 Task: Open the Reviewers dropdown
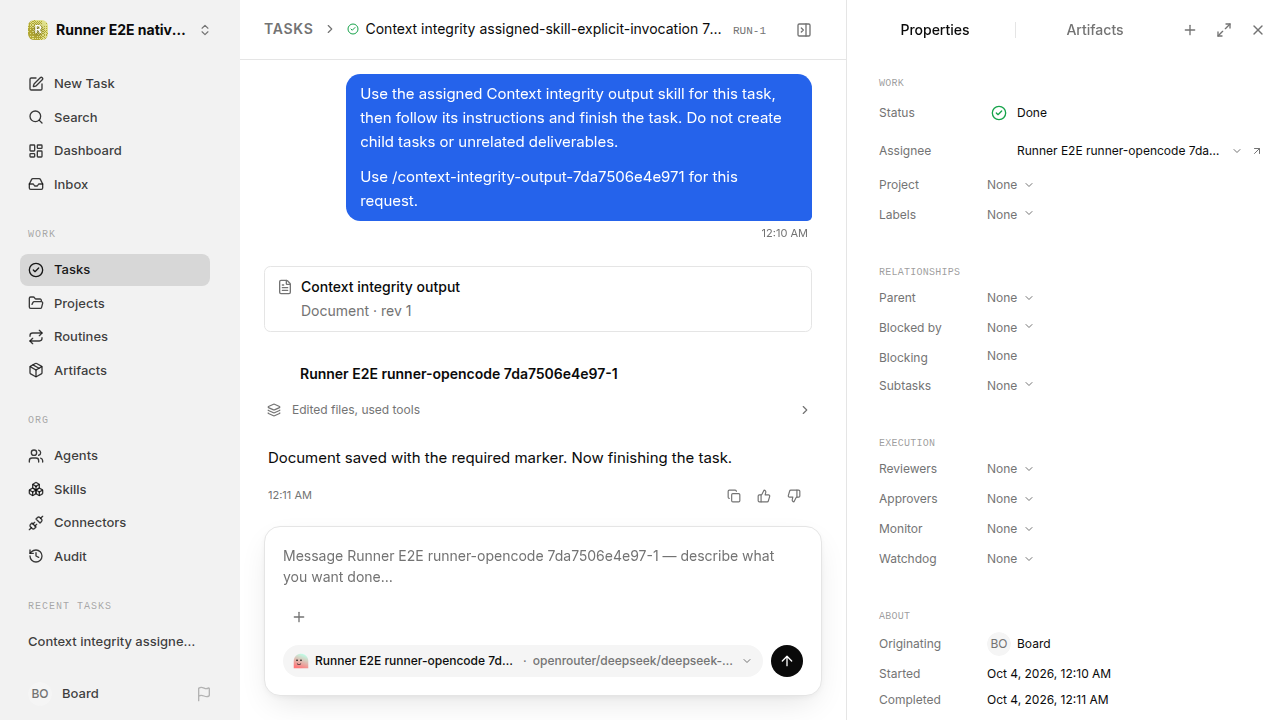tap(1010, 469)
